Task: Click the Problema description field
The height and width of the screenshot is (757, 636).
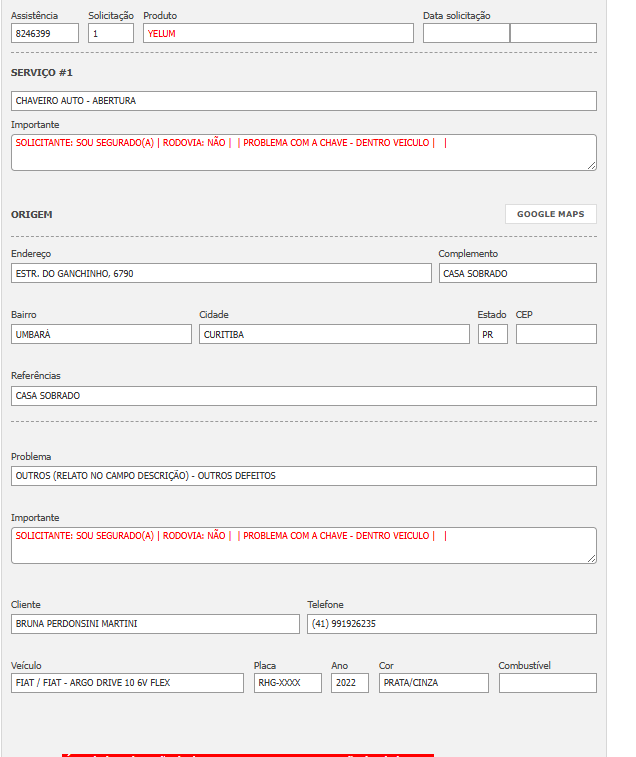Action: [x=304, y=476]
